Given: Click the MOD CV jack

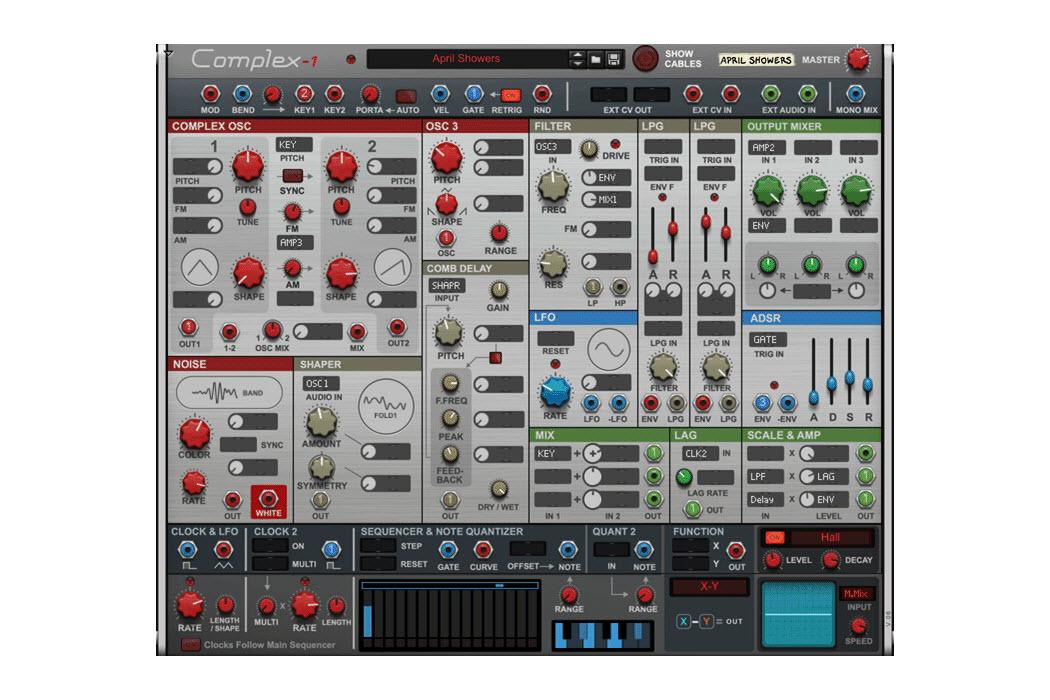Looking at the screenshot, I should click(210, 94).
